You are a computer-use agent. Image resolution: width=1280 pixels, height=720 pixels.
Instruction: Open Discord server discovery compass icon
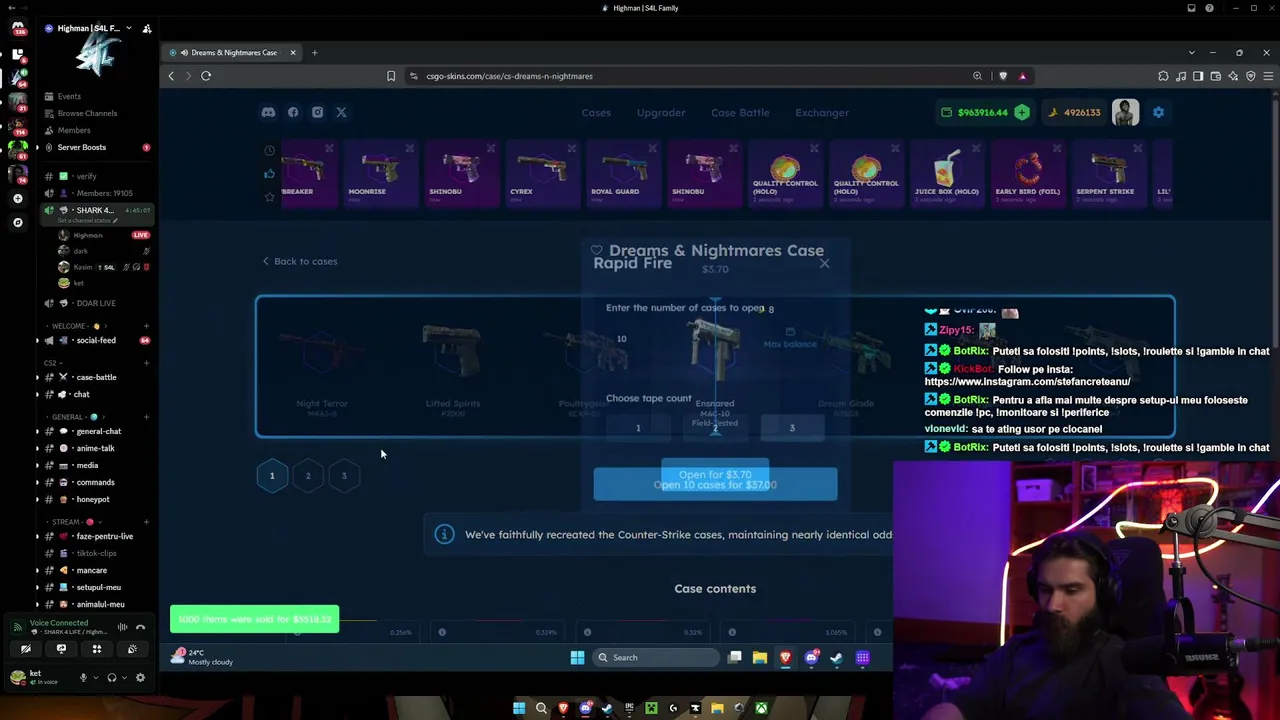[18, 222]
